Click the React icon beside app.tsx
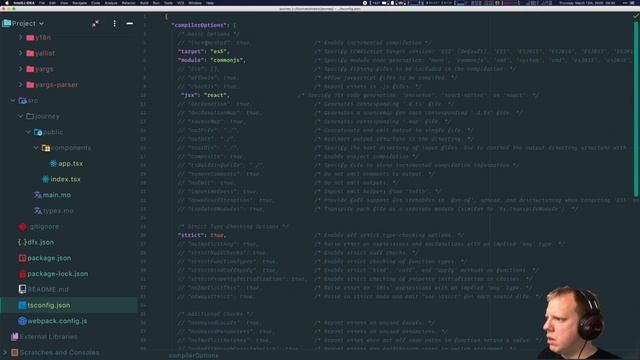Screen dimensions: 640x360 click(x=53, y=164)
